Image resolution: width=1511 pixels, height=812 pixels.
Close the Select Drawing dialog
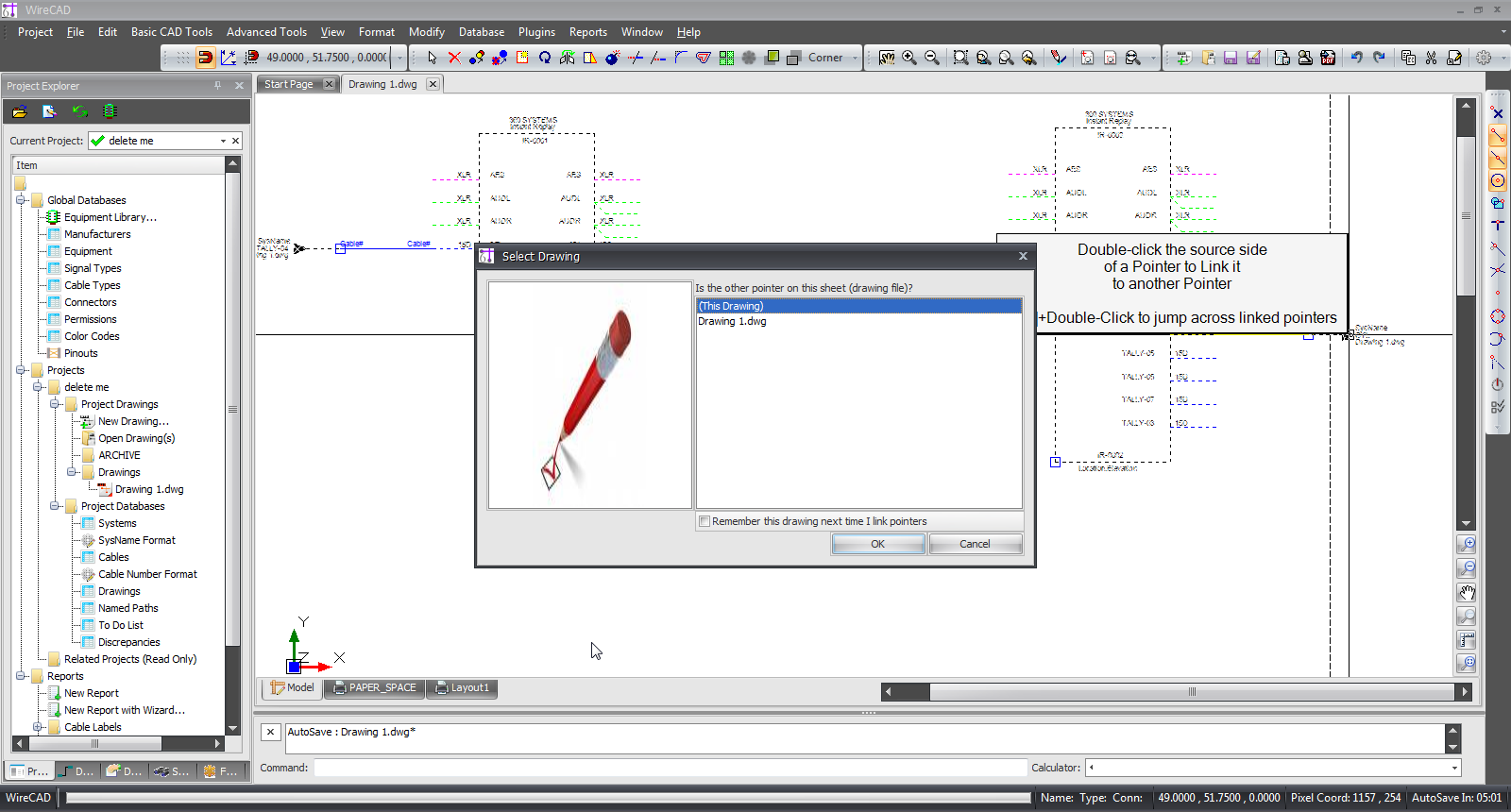(1023, 256)
